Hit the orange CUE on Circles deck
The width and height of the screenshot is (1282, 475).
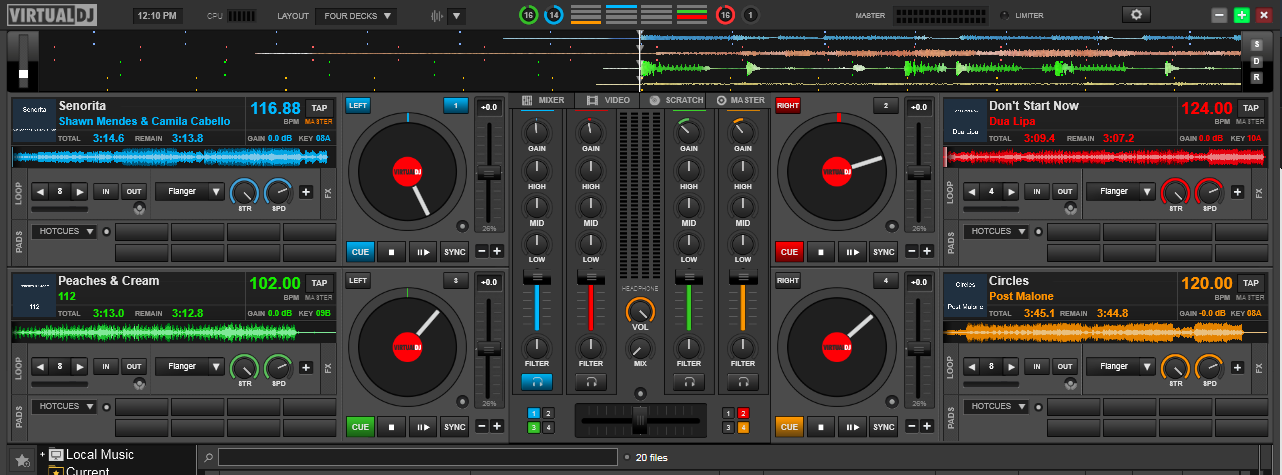click(x=790, y=427)
